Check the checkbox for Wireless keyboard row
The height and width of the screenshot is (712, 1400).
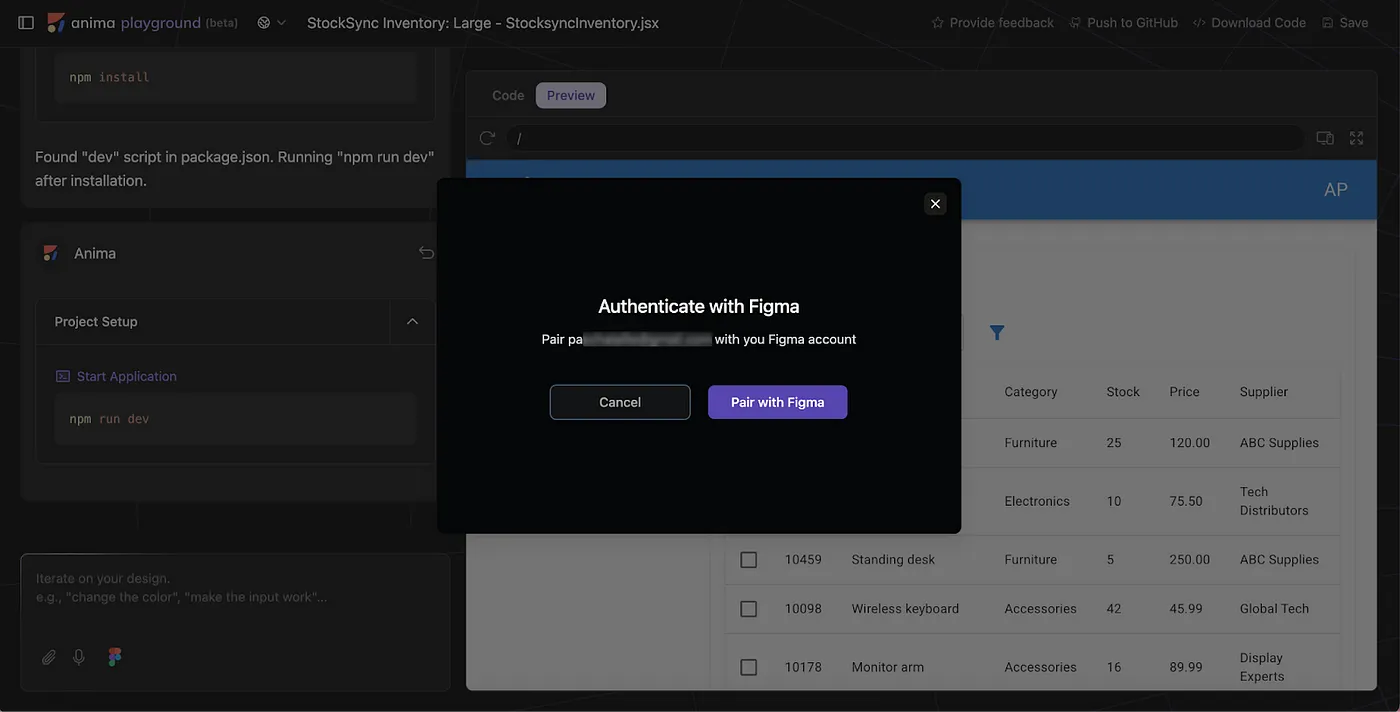pos(748,608)
